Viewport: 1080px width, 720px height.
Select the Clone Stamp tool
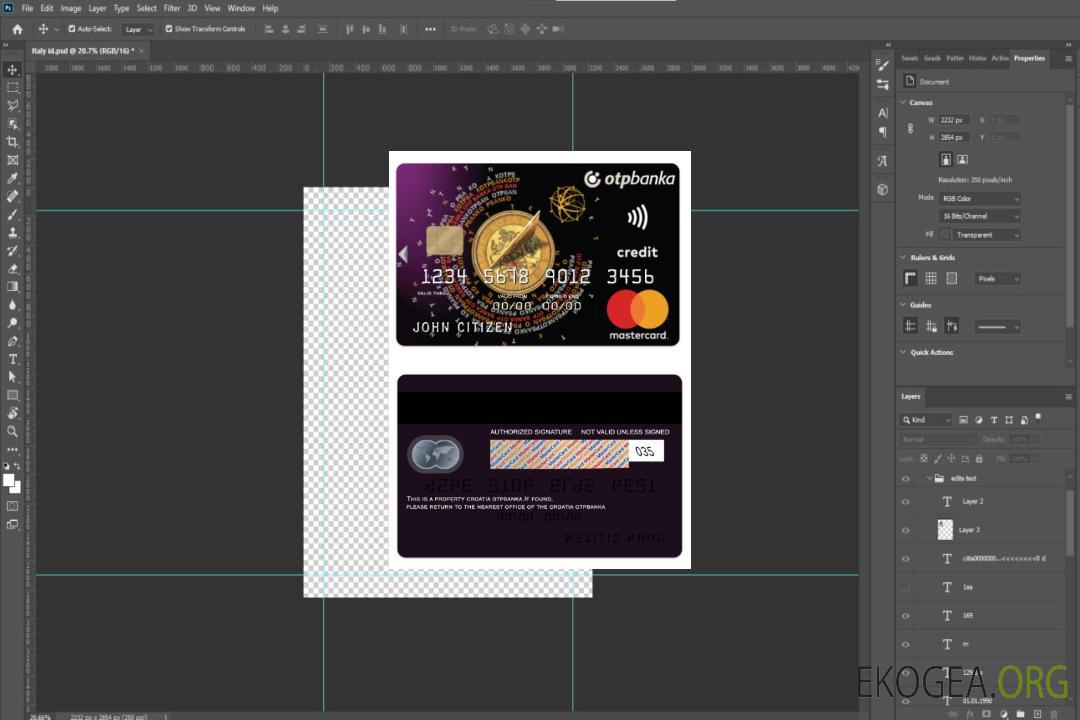tap(12, 232)
